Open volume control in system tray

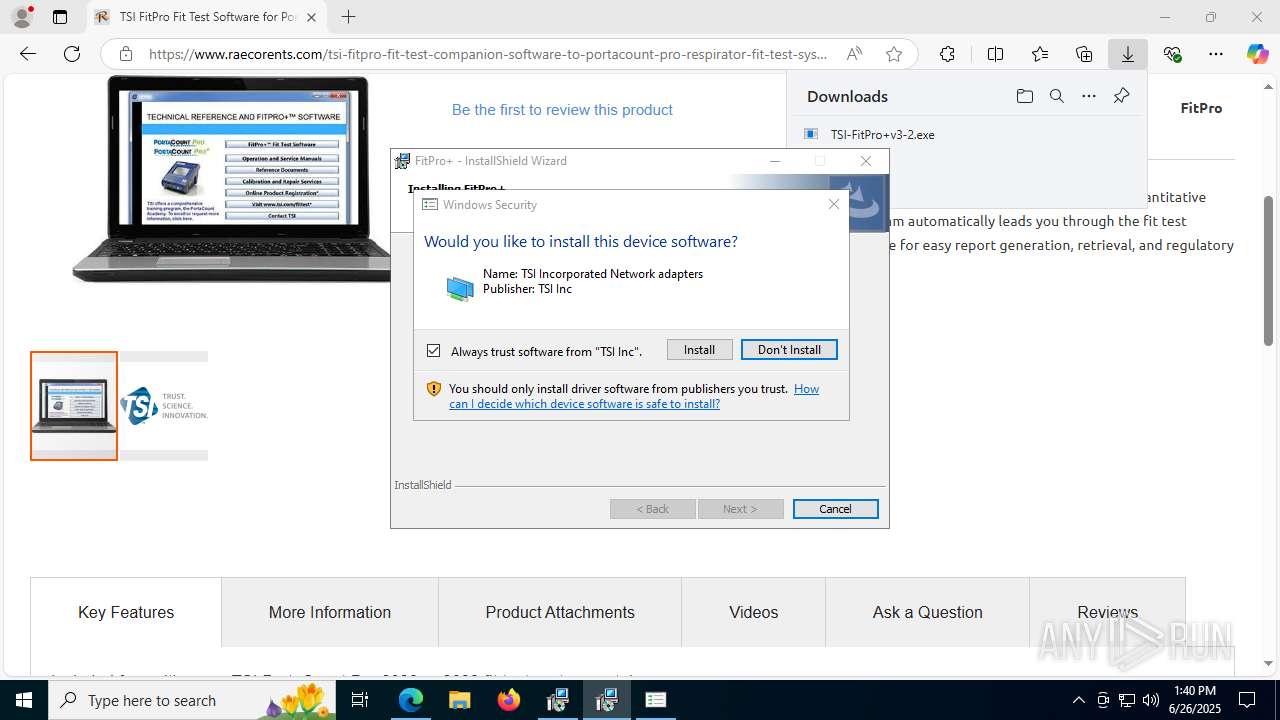1151,700
